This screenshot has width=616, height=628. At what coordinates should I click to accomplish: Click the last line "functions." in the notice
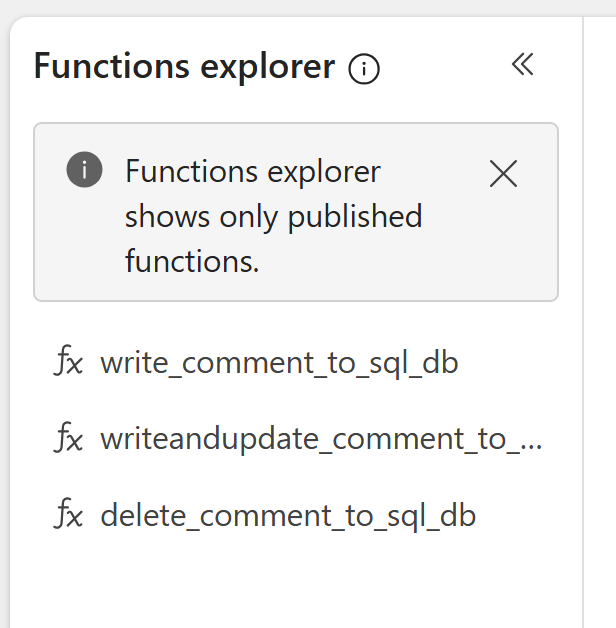(x=191, y=261)
